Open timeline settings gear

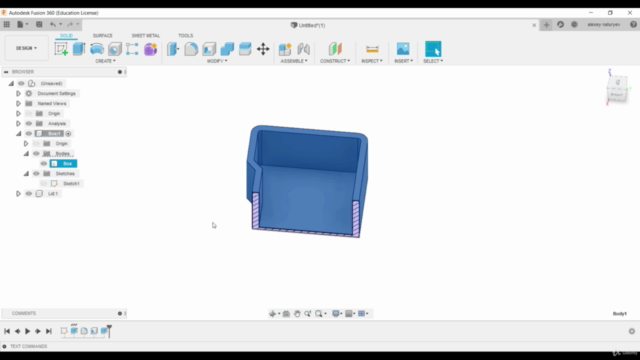click(632, 331)
